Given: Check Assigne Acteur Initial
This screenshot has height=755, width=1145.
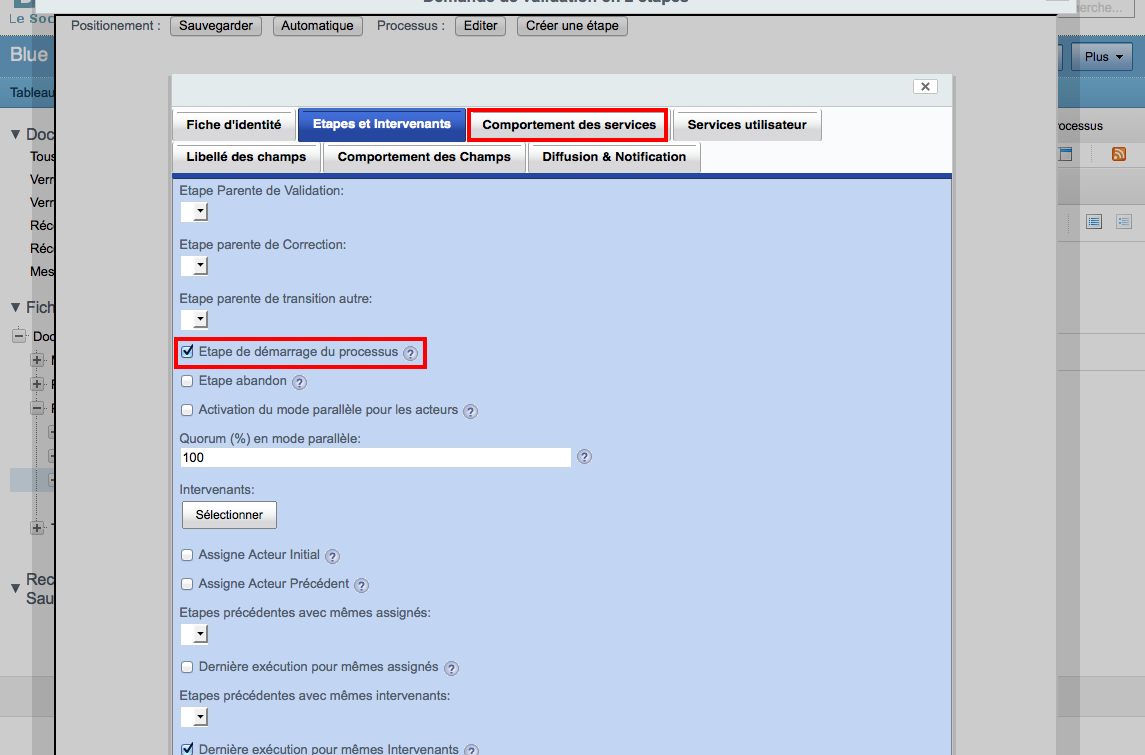Looking at the screenshot, I should point(187,555).
